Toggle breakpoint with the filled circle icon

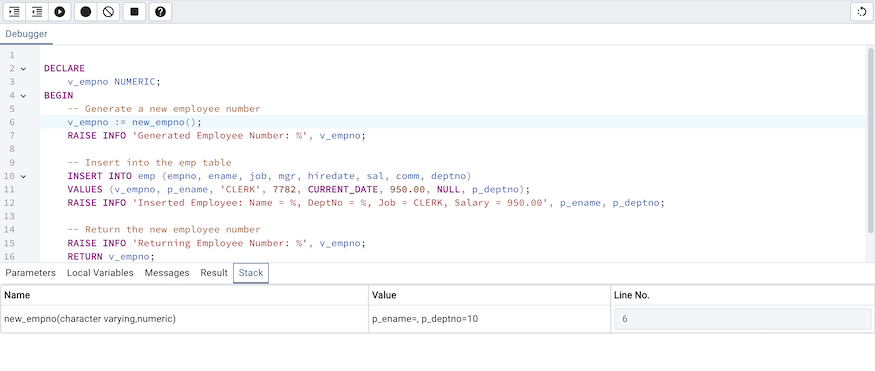pyautogui.click(x=85, y=12)
